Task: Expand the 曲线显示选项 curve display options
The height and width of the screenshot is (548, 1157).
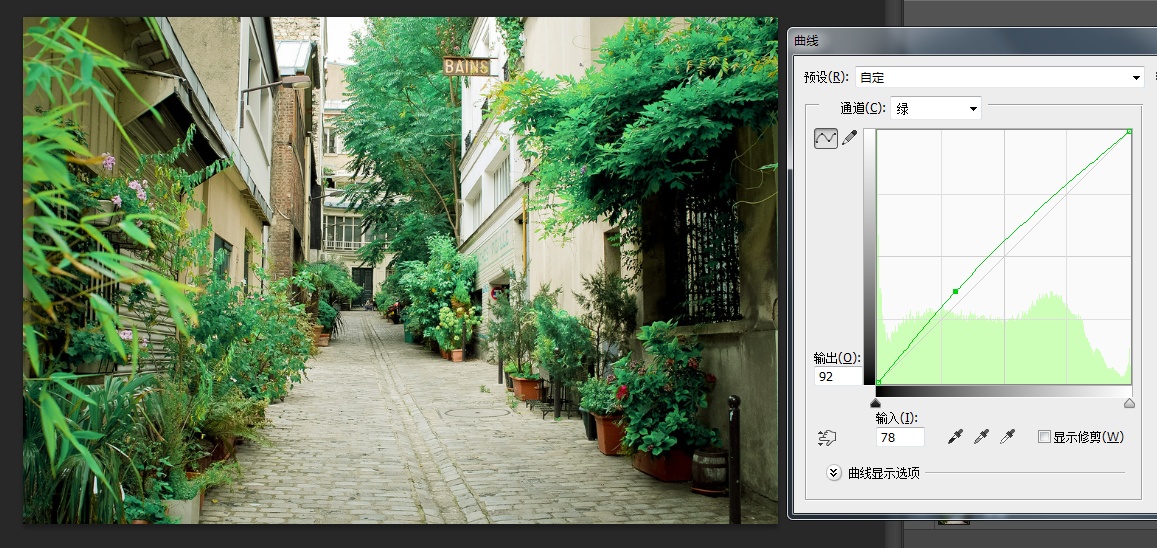Action: [834, 473]
